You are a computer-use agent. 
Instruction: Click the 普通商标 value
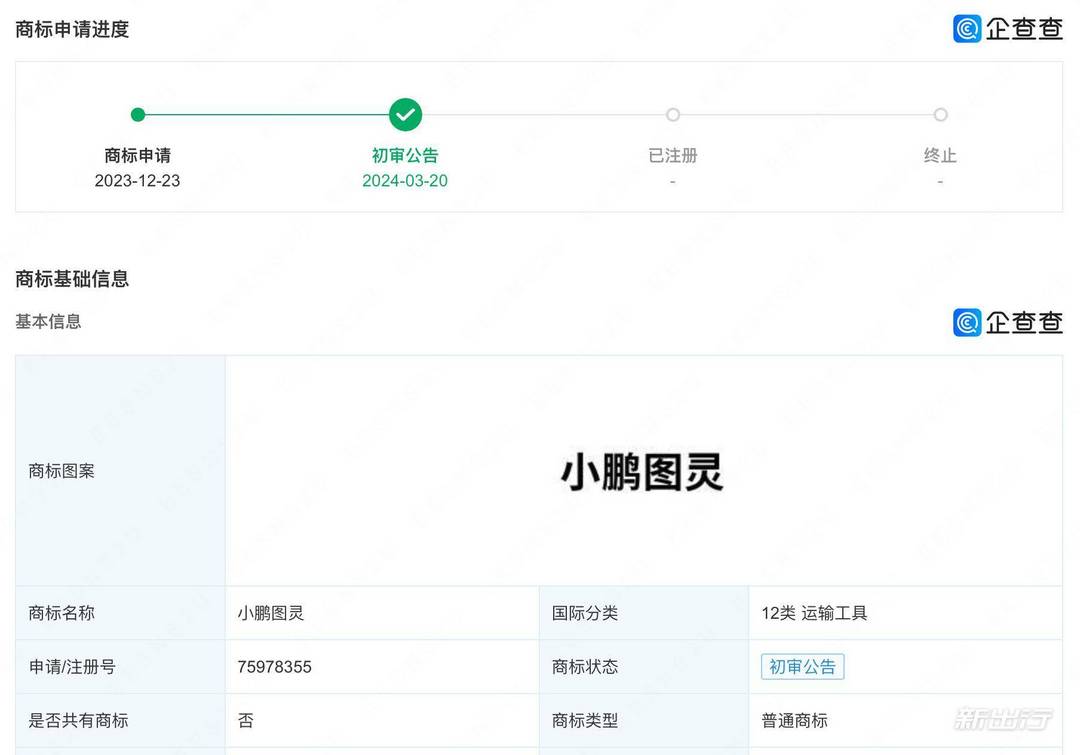tap(794, 720)
